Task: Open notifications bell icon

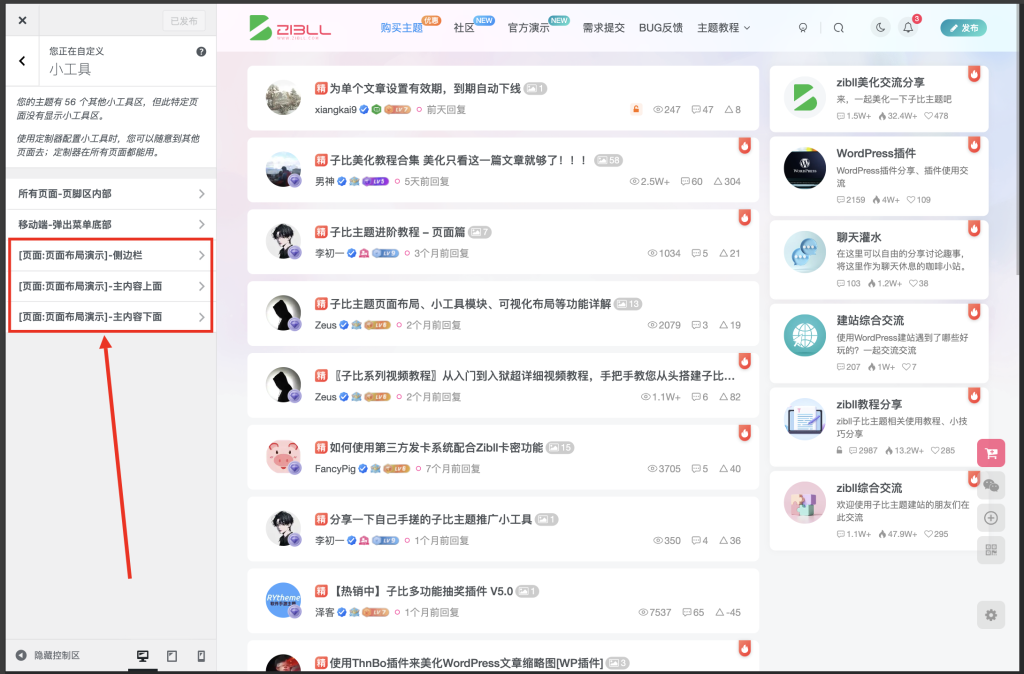Action: pos(908,27)
